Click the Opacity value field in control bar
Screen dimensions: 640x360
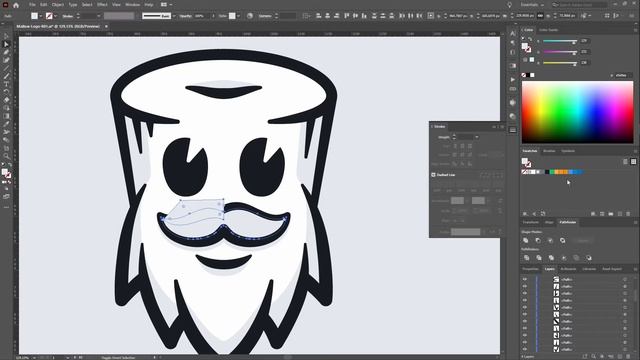click(200, 16)
